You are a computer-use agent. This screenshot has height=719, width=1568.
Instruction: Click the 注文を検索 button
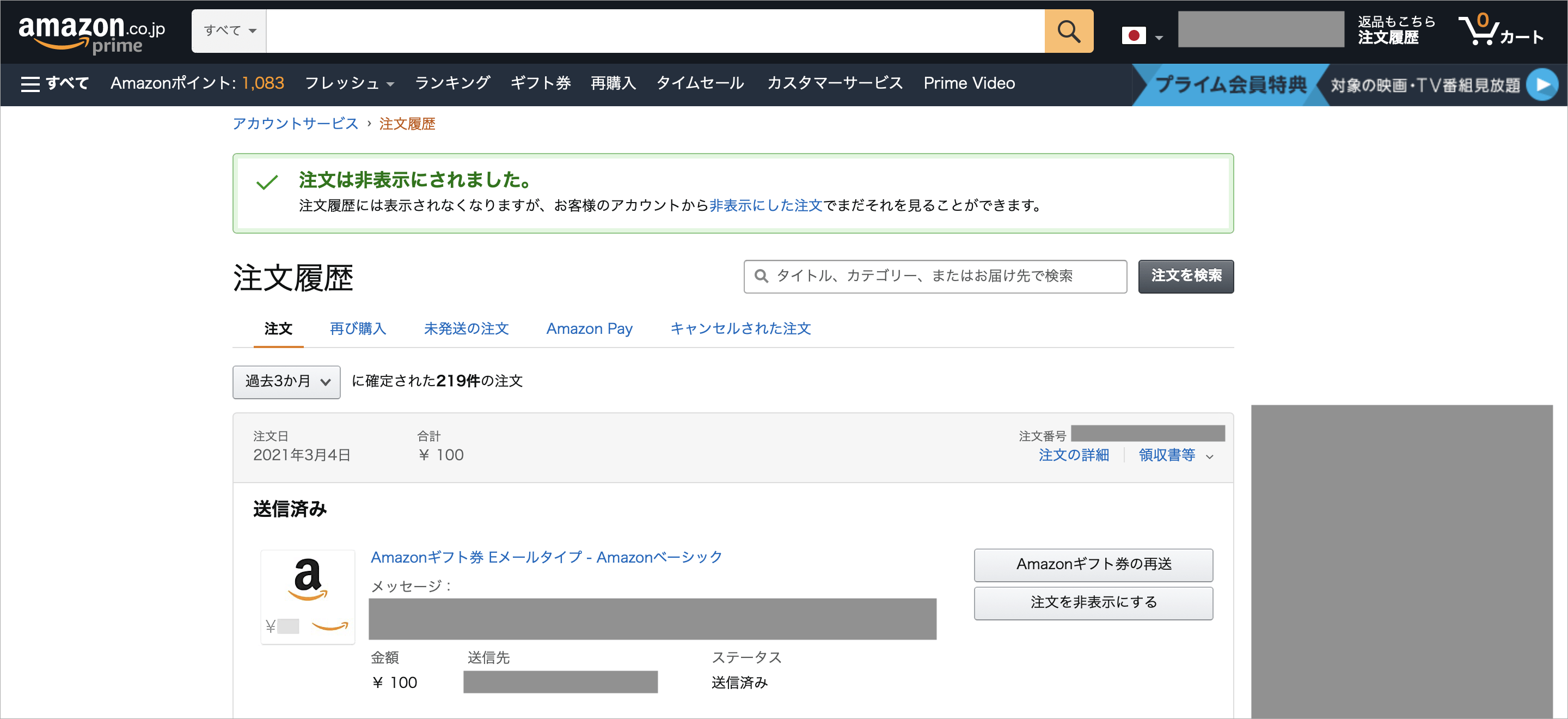pos(1186,276)
